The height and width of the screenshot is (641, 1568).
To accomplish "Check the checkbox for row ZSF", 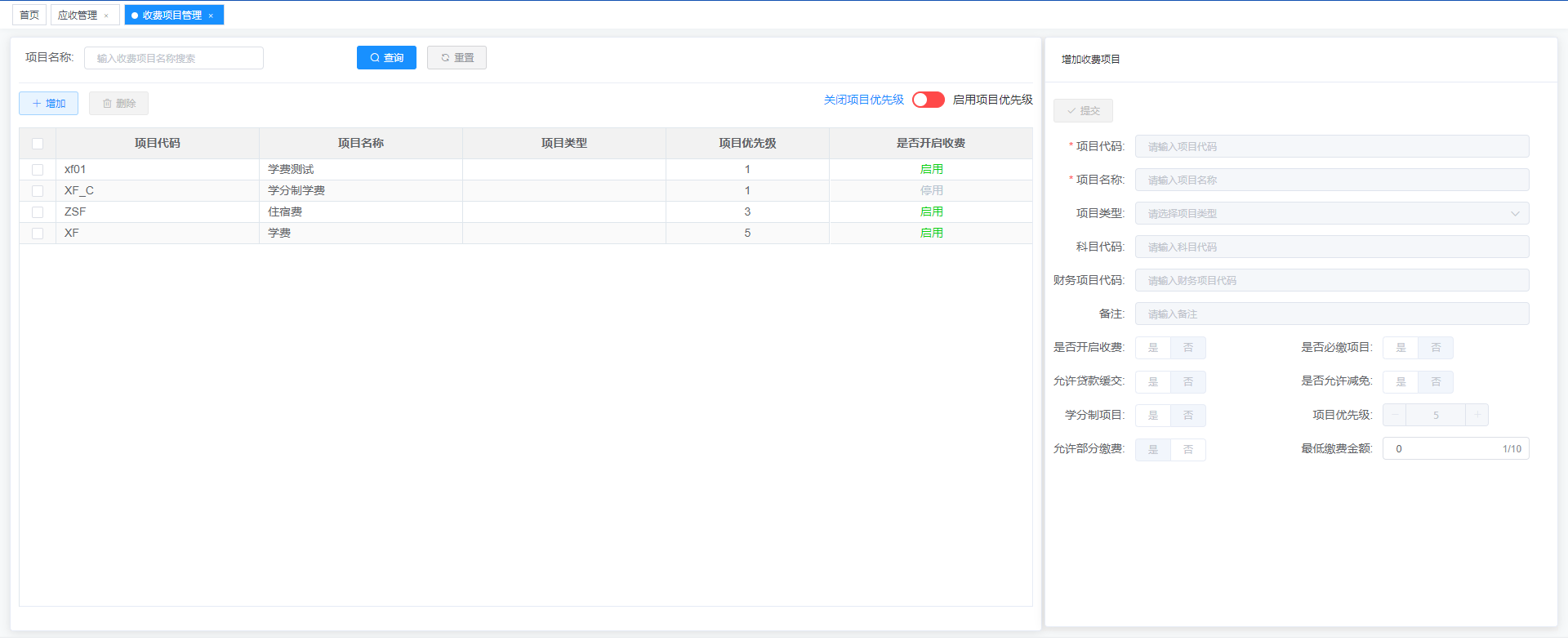I will pos(38,212).
